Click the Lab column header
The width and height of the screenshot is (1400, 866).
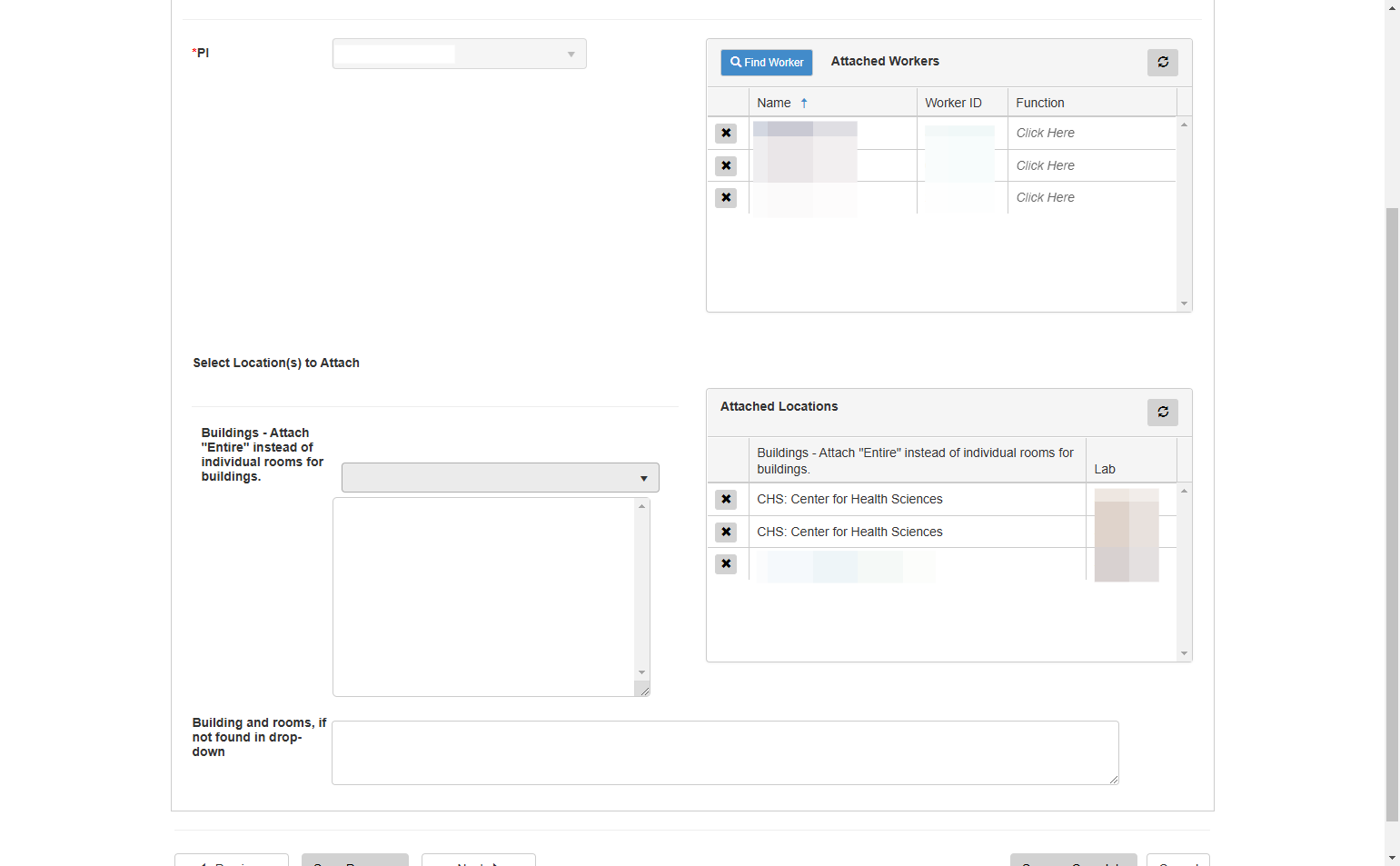(1131, 461)
